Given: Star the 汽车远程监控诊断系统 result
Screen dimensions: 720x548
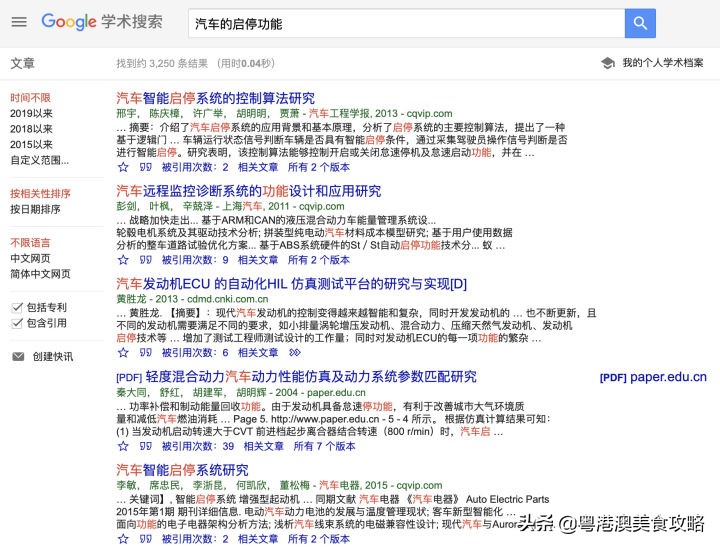Looking at the screenshot, I should (x=123, y=260).
